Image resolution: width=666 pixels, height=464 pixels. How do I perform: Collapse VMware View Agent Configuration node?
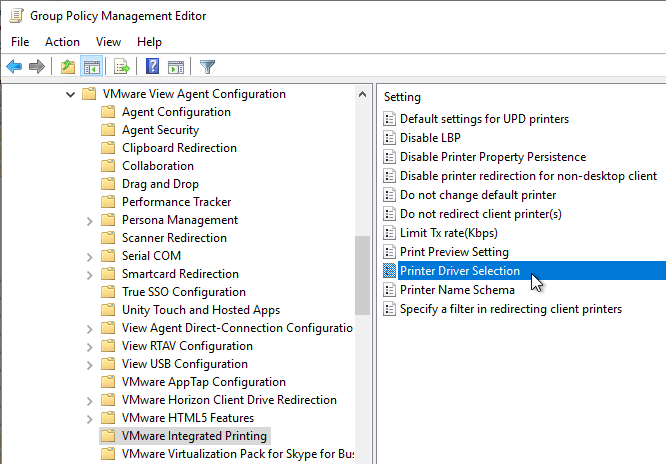point(71,94)
